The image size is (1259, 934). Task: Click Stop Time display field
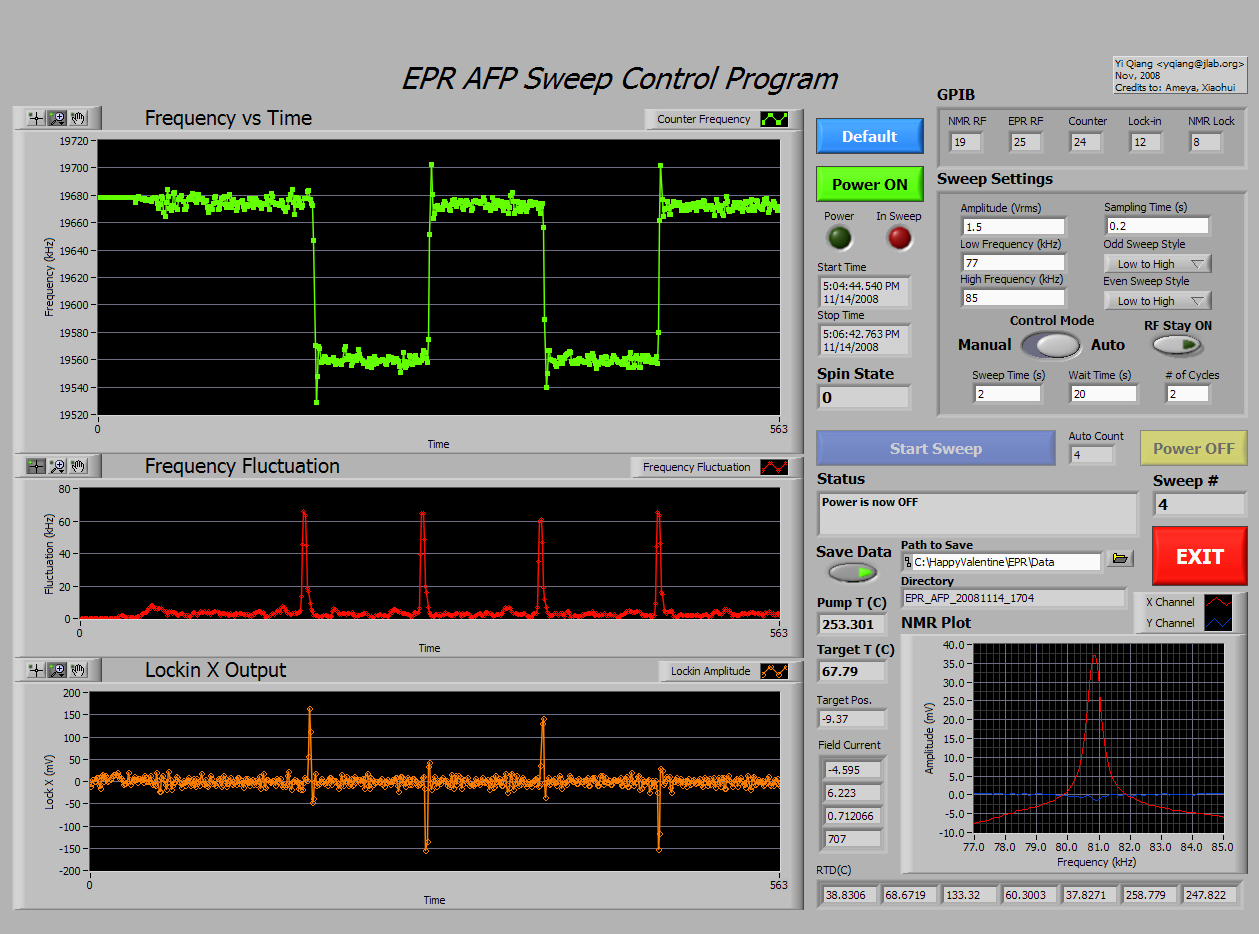click(x=864, y=339)
